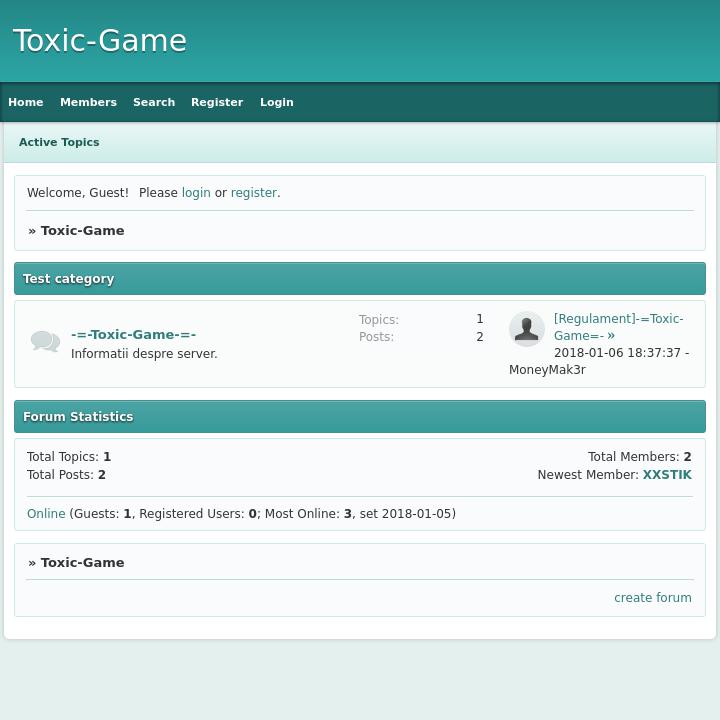Open the [Regulament]-=Toxic-Game=- topic

pos(618,319)
